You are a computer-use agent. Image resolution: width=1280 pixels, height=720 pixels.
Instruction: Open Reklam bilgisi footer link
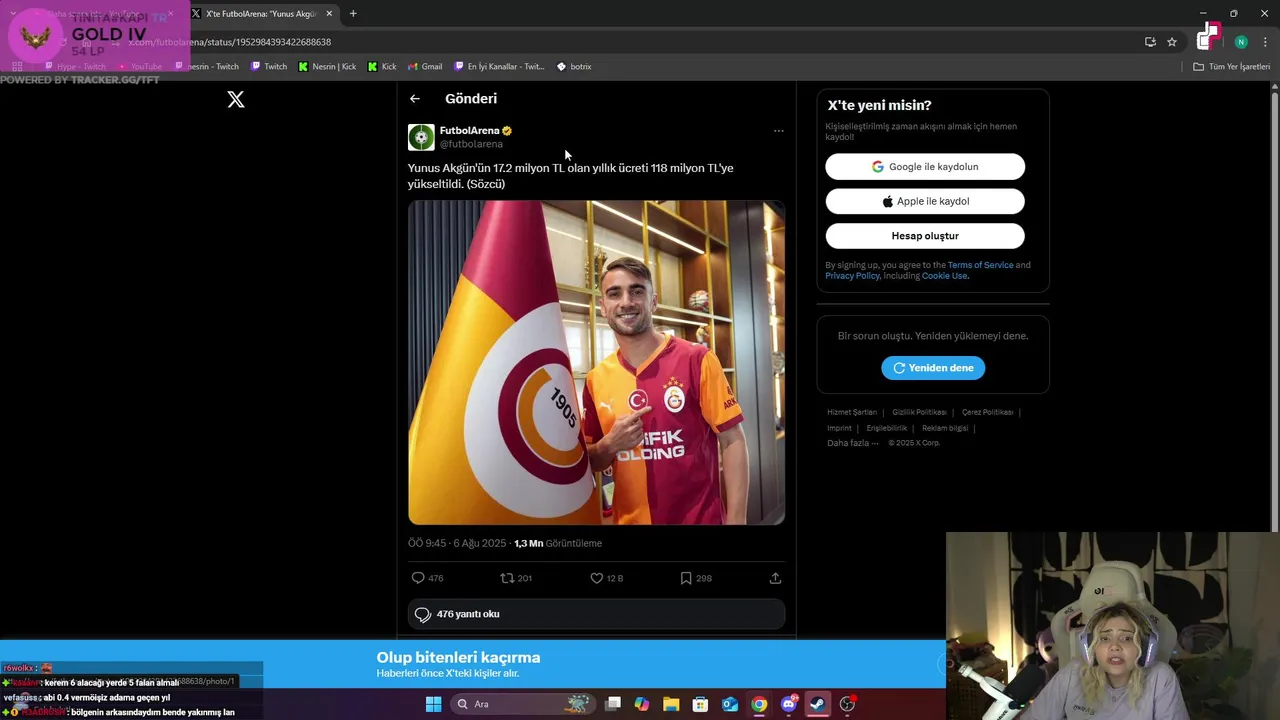(x=945, y=428)
